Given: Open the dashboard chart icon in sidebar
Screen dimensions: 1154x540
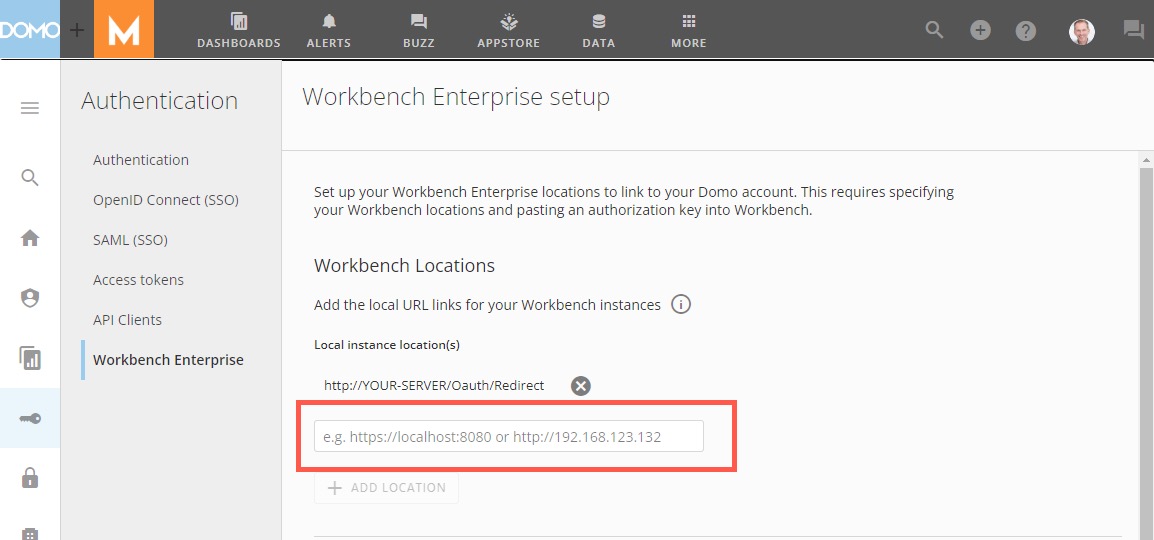Looking at the screenshot, I should point(29,358).
